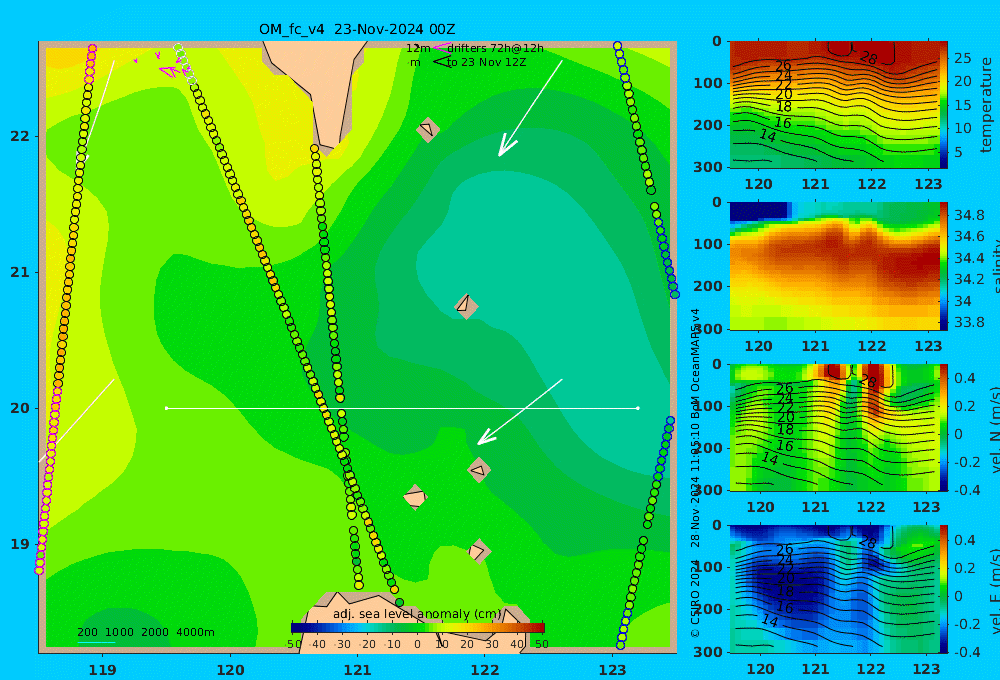Click depth tick 200 on the vel. N panel
Screen dimensions: 1000x680
coord(707,448)
